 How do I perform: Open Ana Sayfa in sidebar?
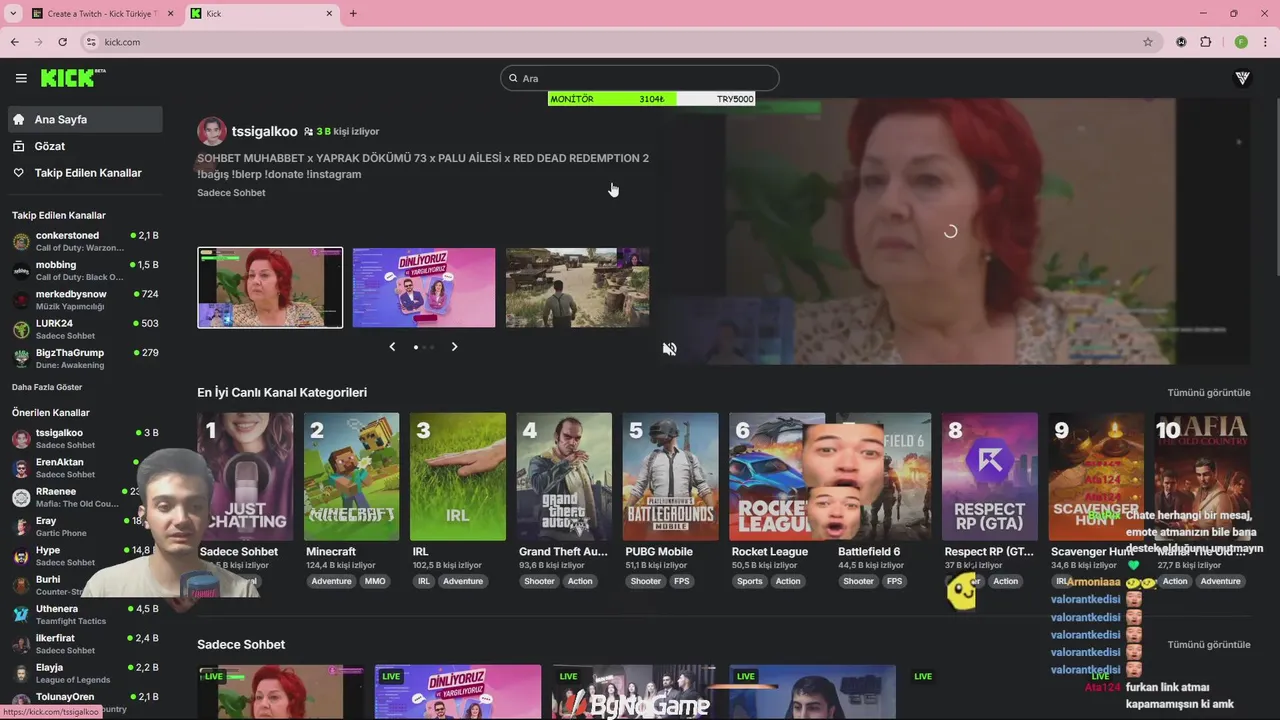[x=85, y=119]
